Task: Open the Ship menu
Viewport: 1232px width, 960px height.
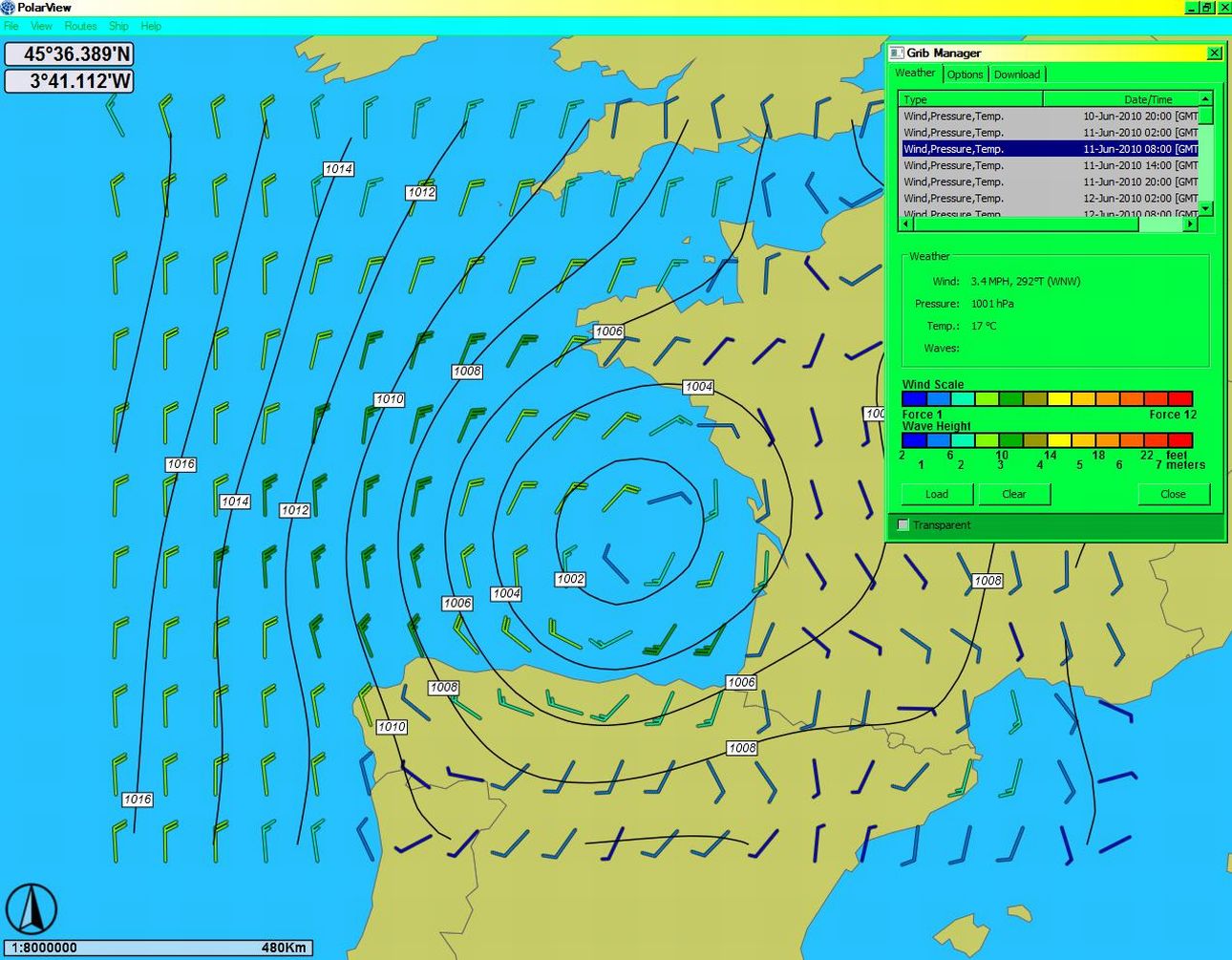Action: tap(118, 26)
